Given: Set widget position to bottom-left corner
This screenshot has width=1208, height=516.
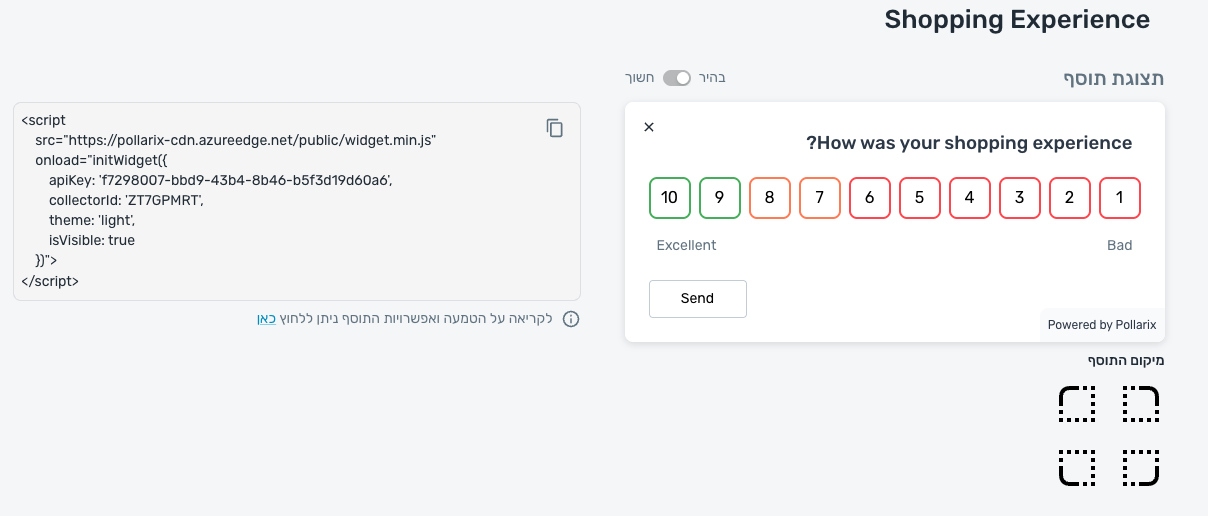Looking at the screenshot, I should coord(1077,467).
